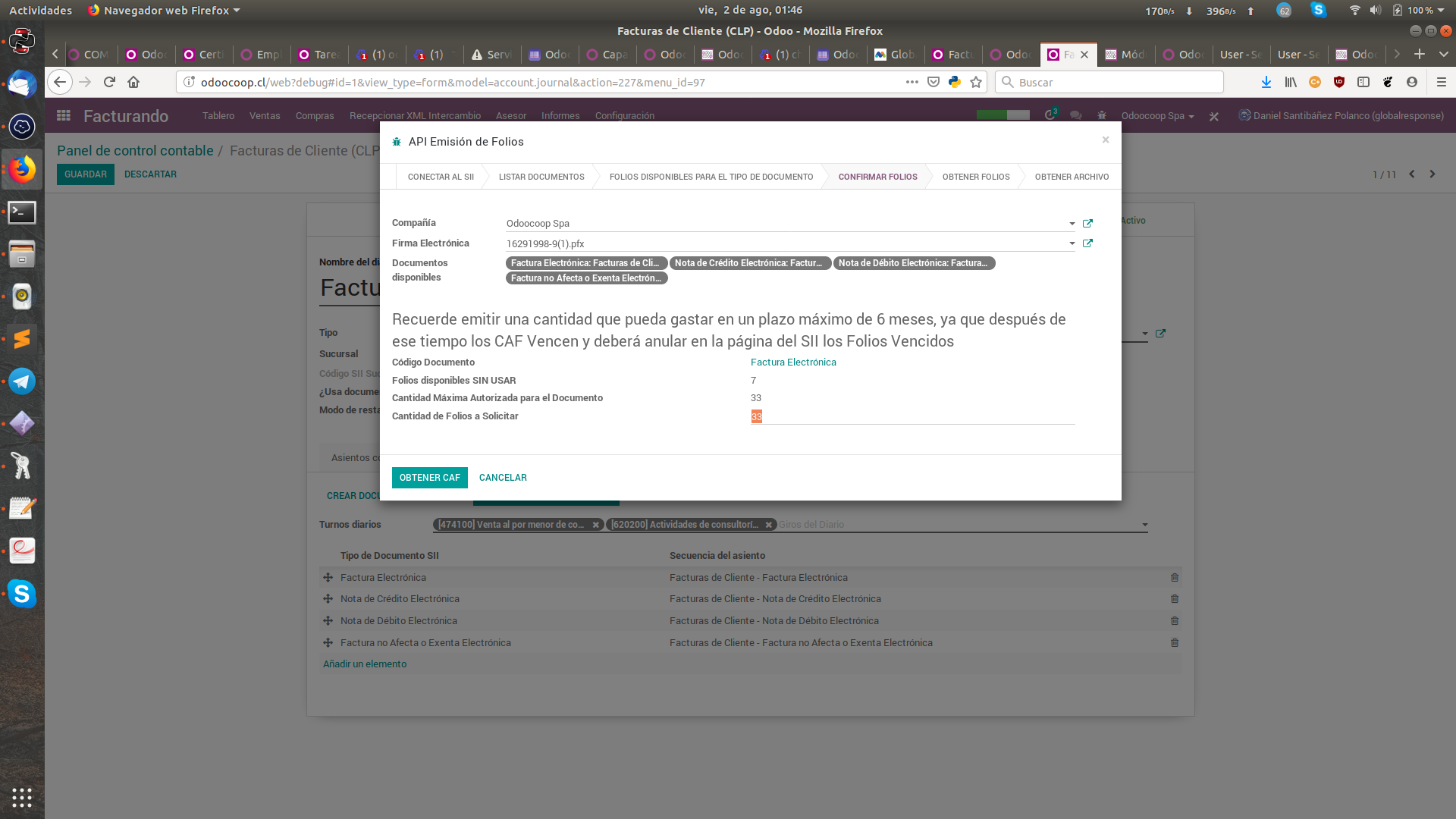Open Firma Electrónica record via external link
Screen dimensions: 1456x819
click(1088, 243)
